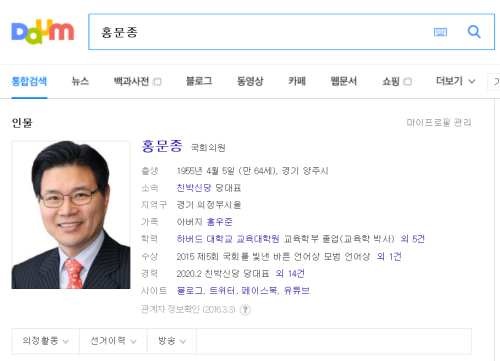The height and width of the screenshot is (361, 500).
Task: Expand the 의정활동 dropdown
Action: pyautogui.click(x=46, y=341)
